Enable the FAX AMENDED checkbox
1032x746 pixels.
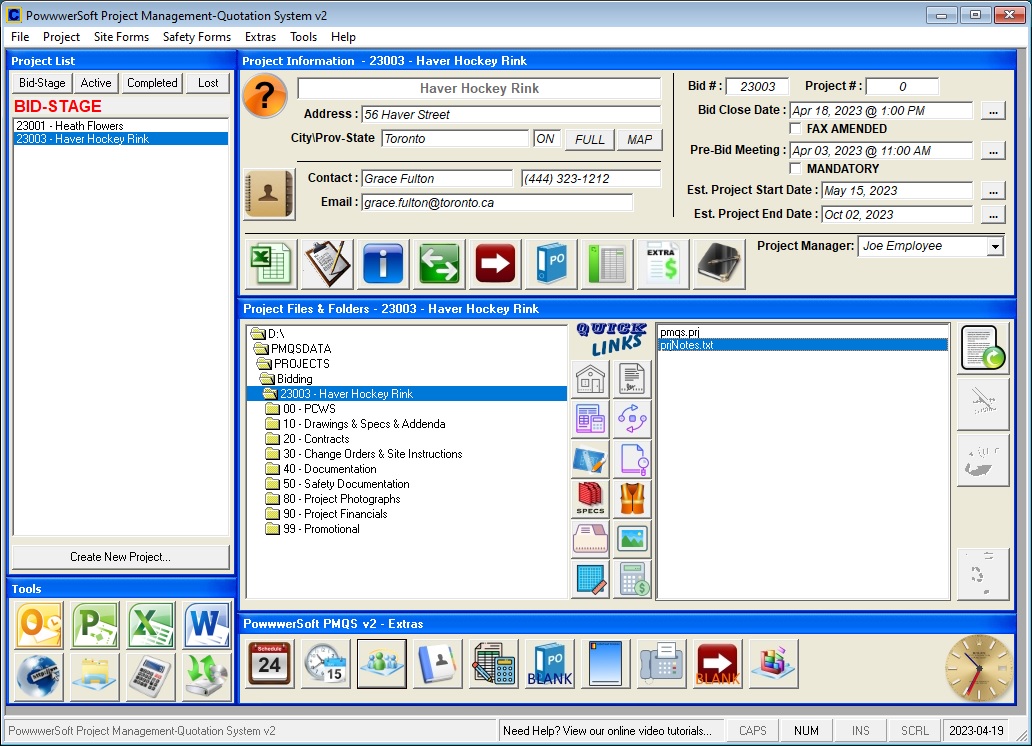tap(796, 129)
